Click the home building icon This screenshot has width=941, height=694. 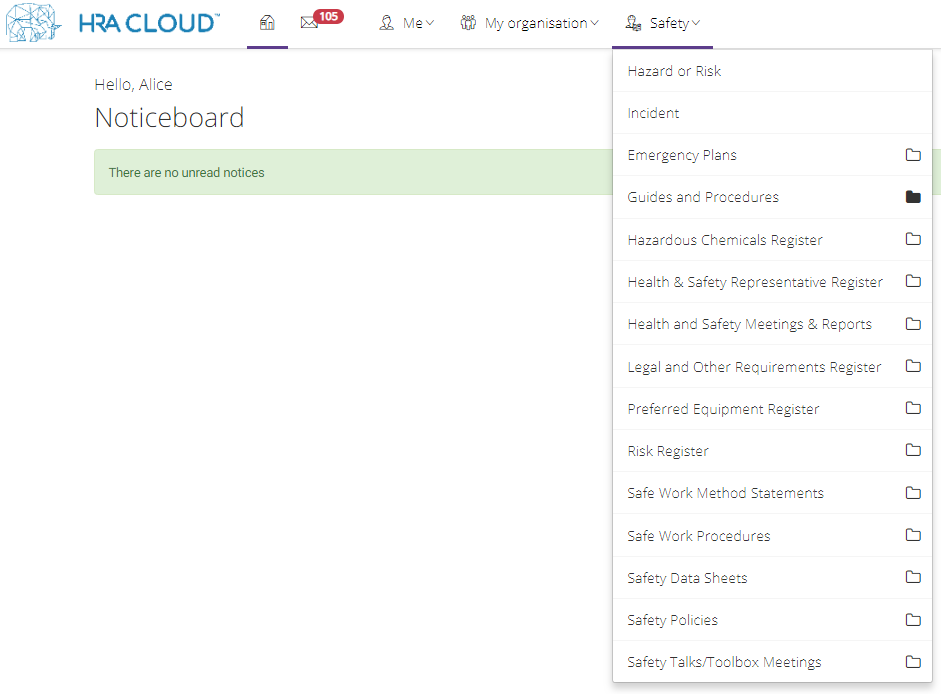coord(267,23)
